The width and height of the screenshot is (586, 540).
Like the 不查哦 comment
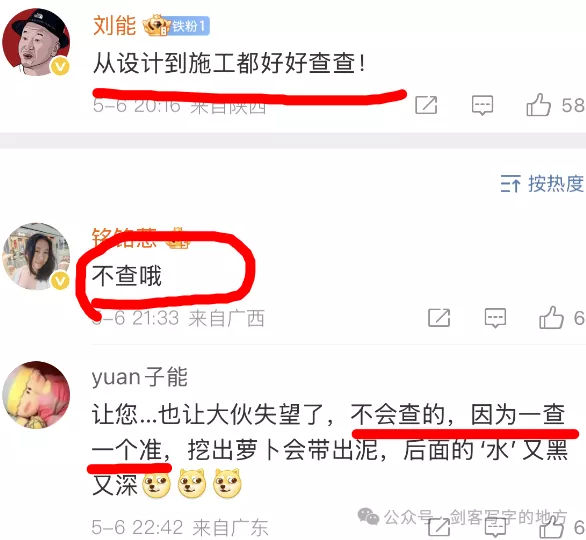pos(551,318)
